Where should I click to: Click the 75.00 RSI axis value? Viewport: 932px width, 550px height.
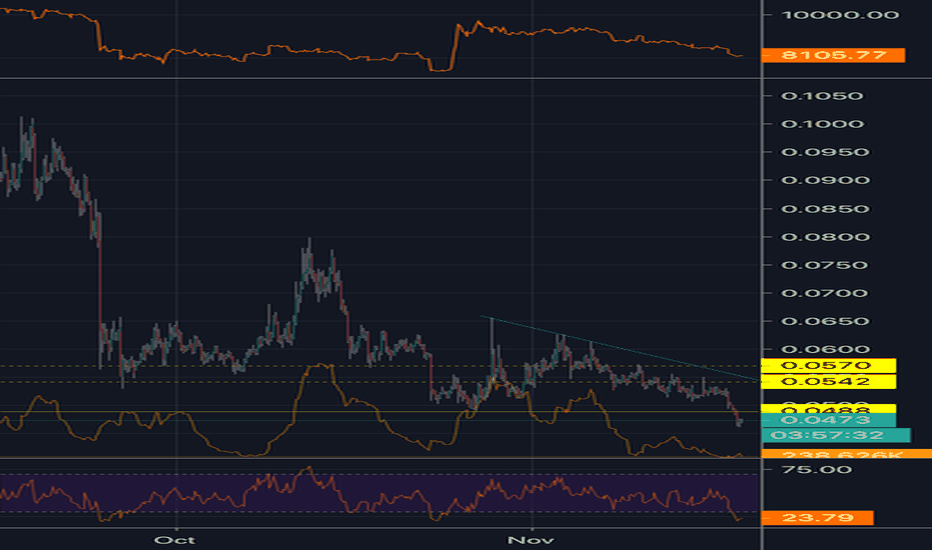pos(816,470)
